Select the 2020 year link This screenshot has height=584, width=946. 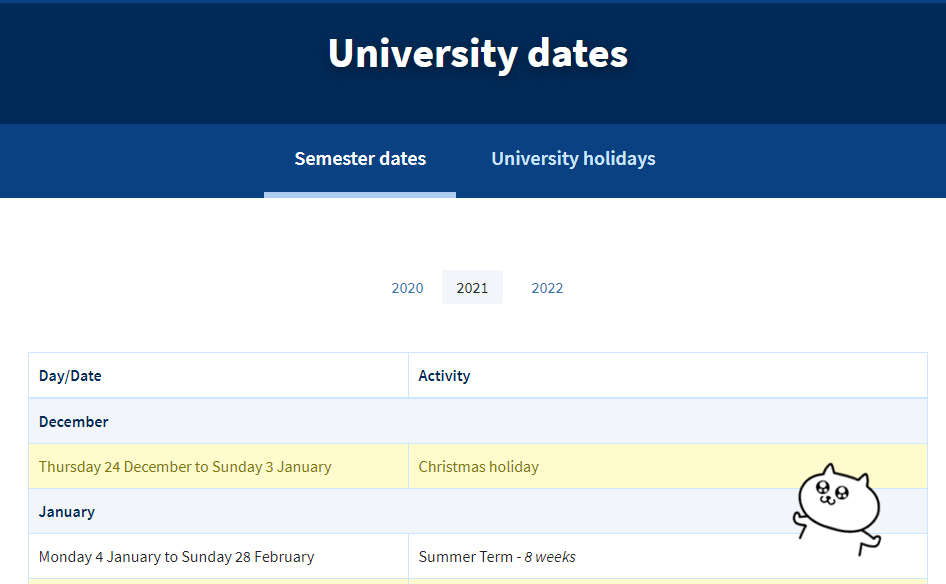pos(407,288)
